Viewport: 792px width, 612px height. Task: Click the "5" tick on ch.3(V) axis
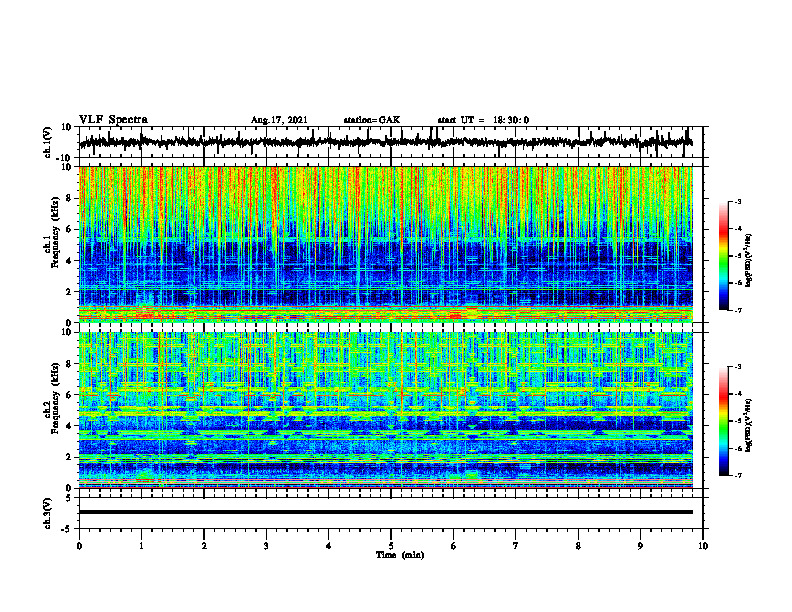pos(70,498)
